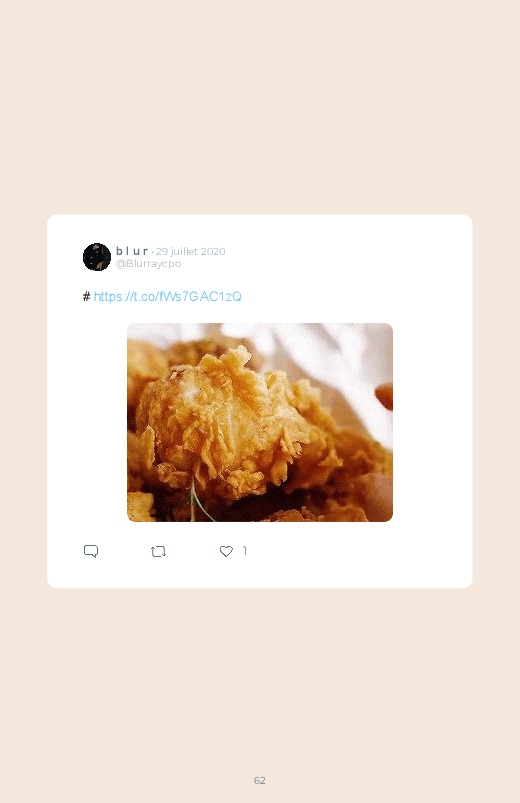Open the t.co/fWs7GAC1zQ link

(168, 297)
